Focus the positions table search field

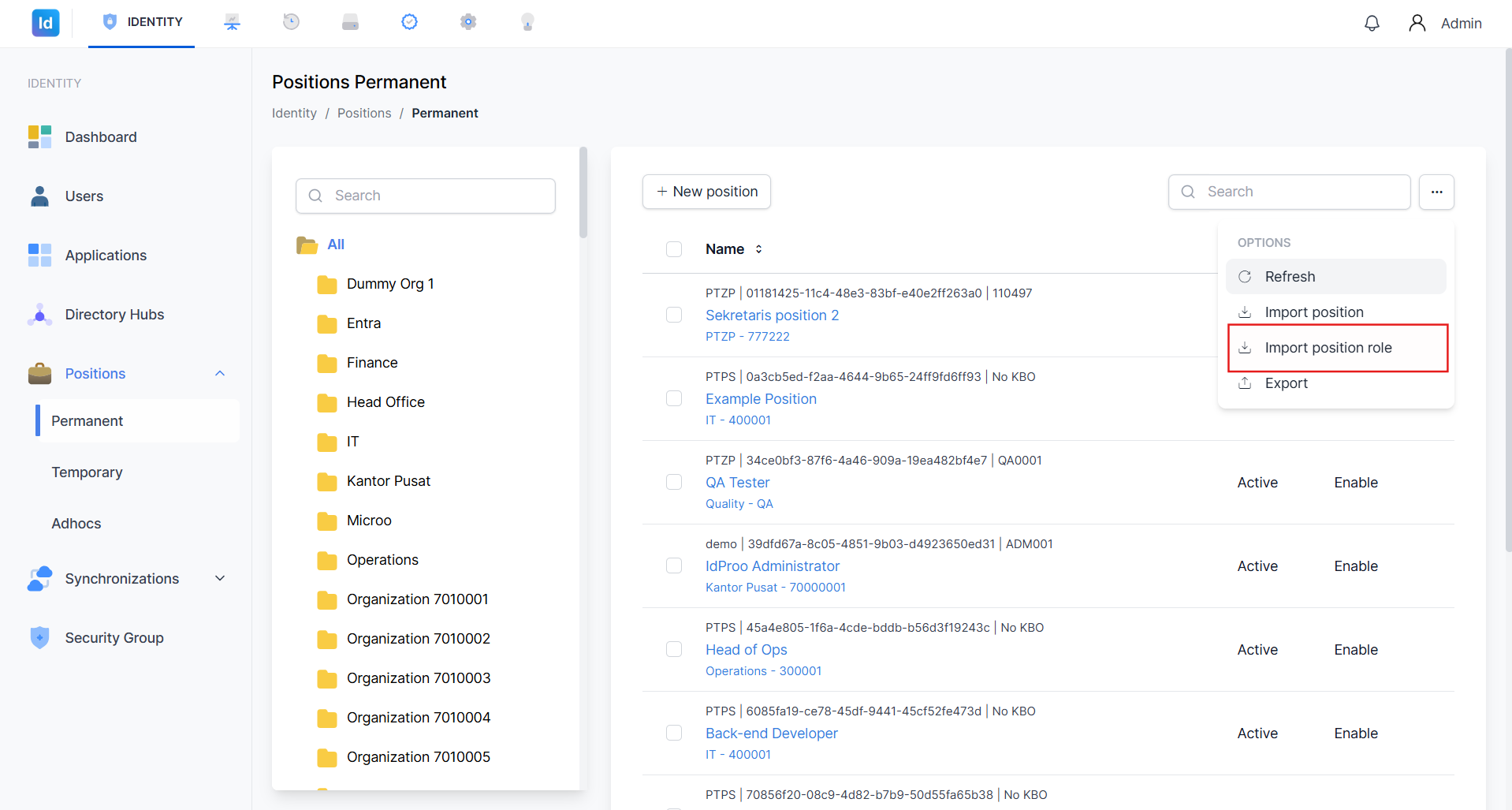point(1289,192)
